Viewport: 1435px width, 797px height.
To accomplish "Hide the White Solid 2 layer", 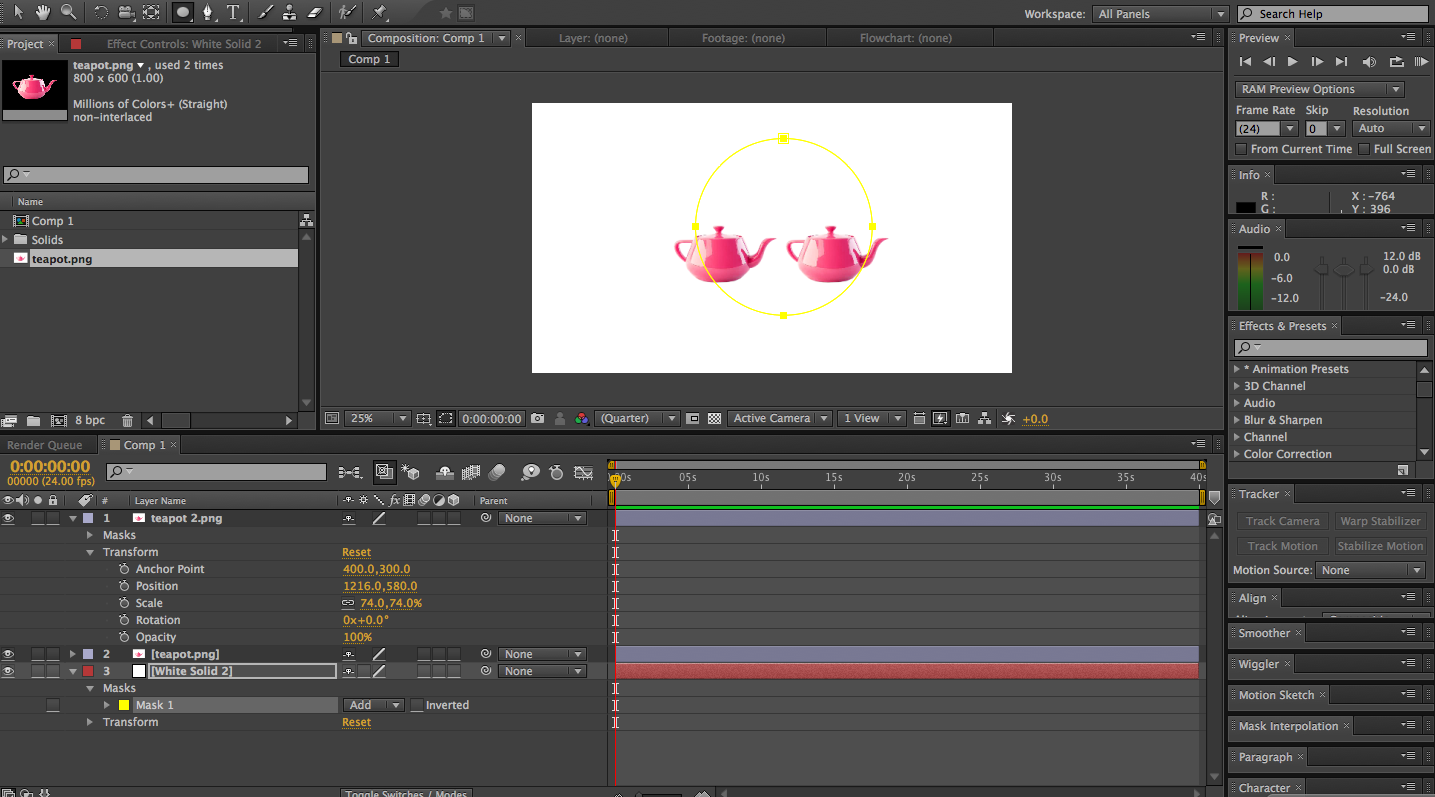I will tap(9, 671).
